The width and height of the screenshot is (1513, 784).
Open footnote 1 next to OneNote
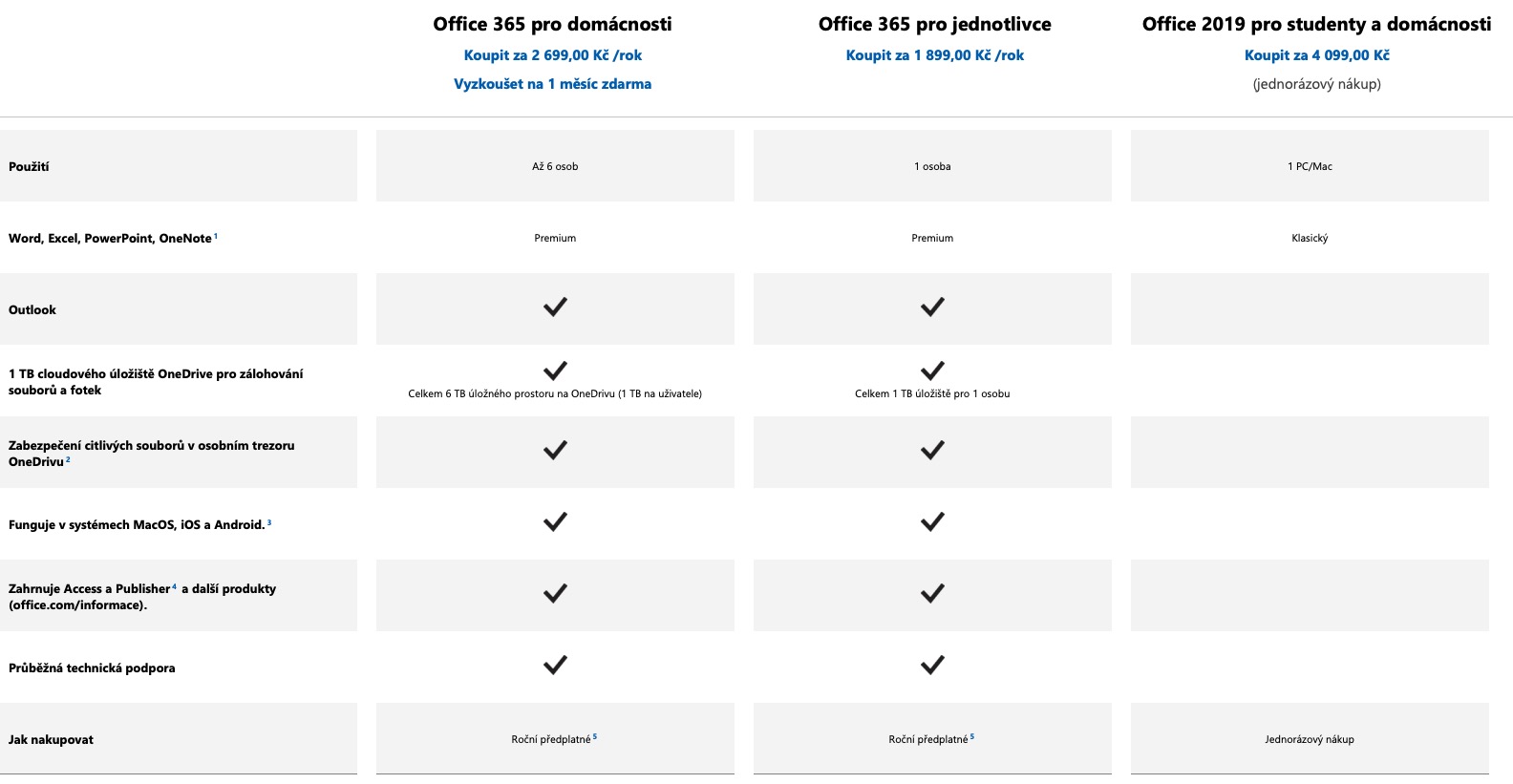pyautogui.click(x=216, y=236)
